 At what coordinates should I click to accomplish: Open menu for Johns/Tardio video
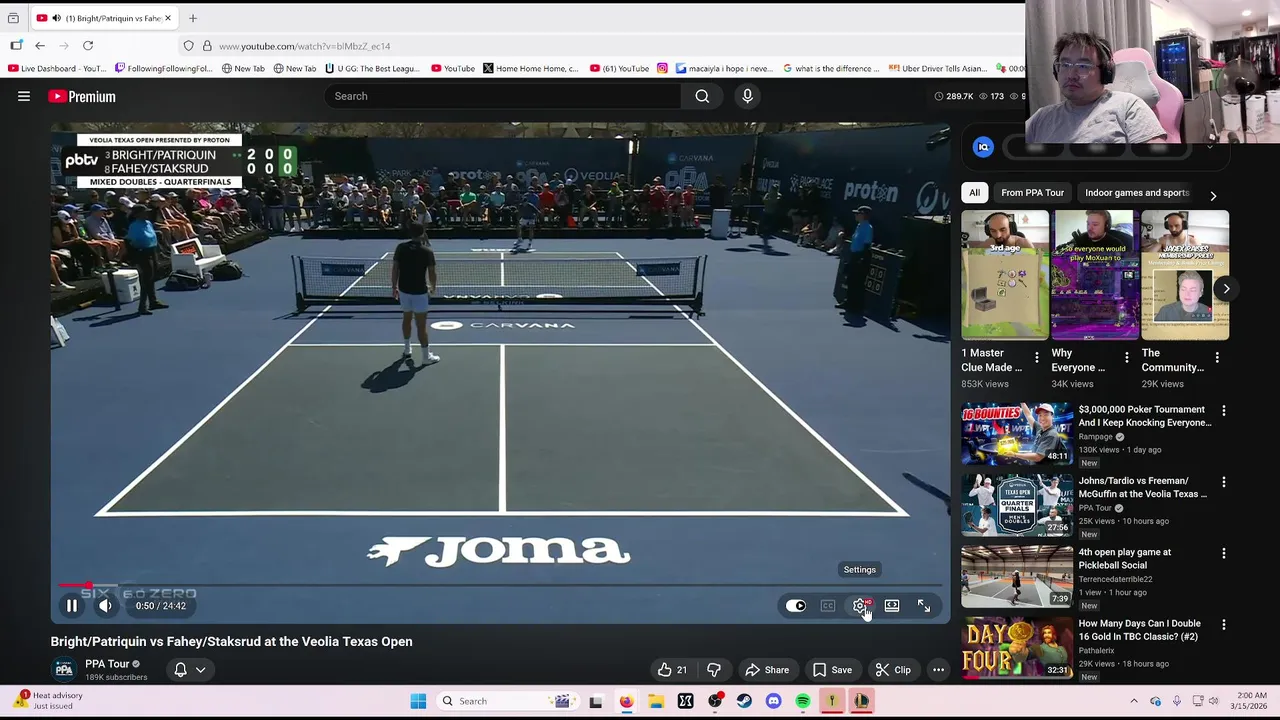pyautogui.click(x=1223, y=482)
